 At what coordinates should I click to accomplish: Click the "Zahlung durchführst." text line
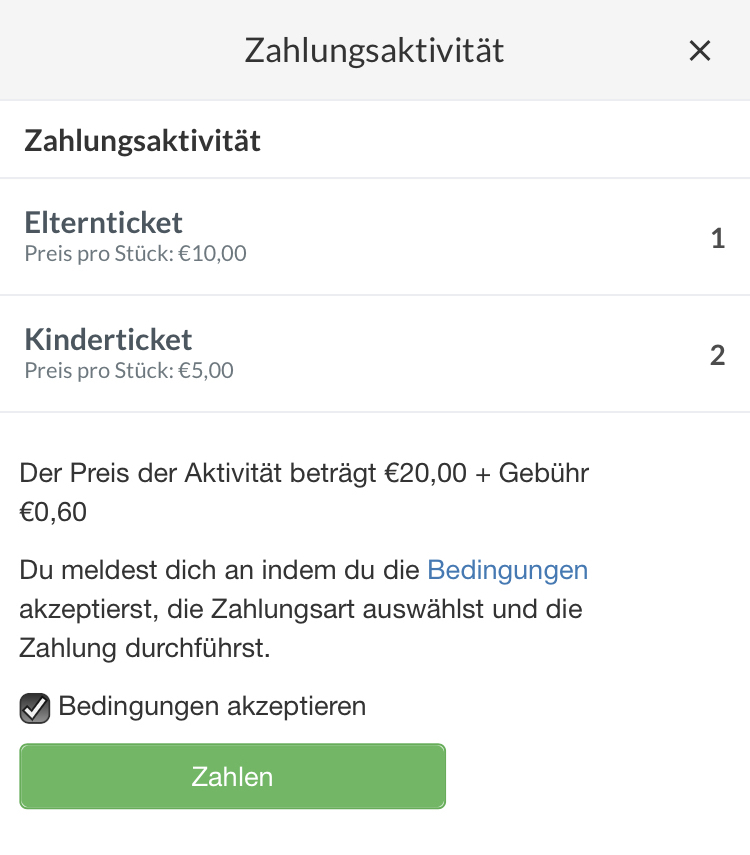[145, 648]
